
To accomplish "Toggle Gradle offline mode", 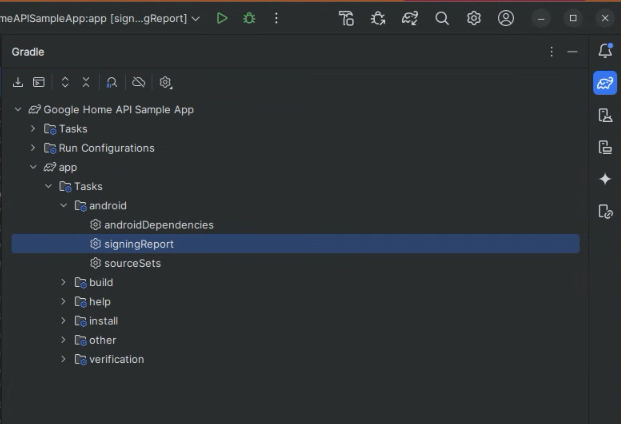I will point(139,82).
